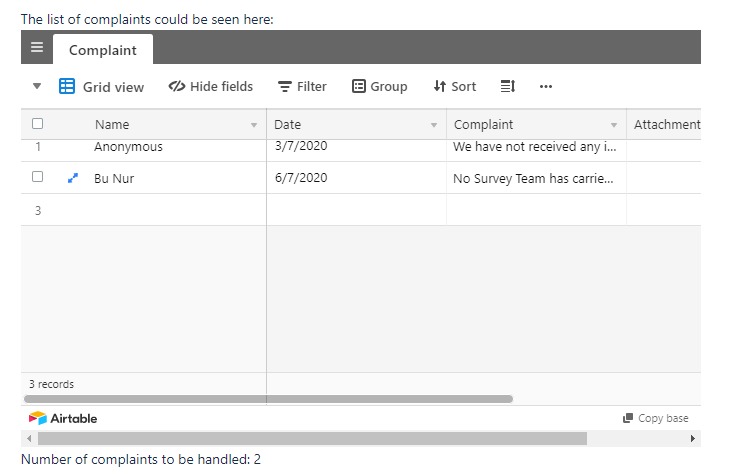Expand the Bu Nur record
The width and height of the screenshot is (732, 476).
[x=72, y=178]
